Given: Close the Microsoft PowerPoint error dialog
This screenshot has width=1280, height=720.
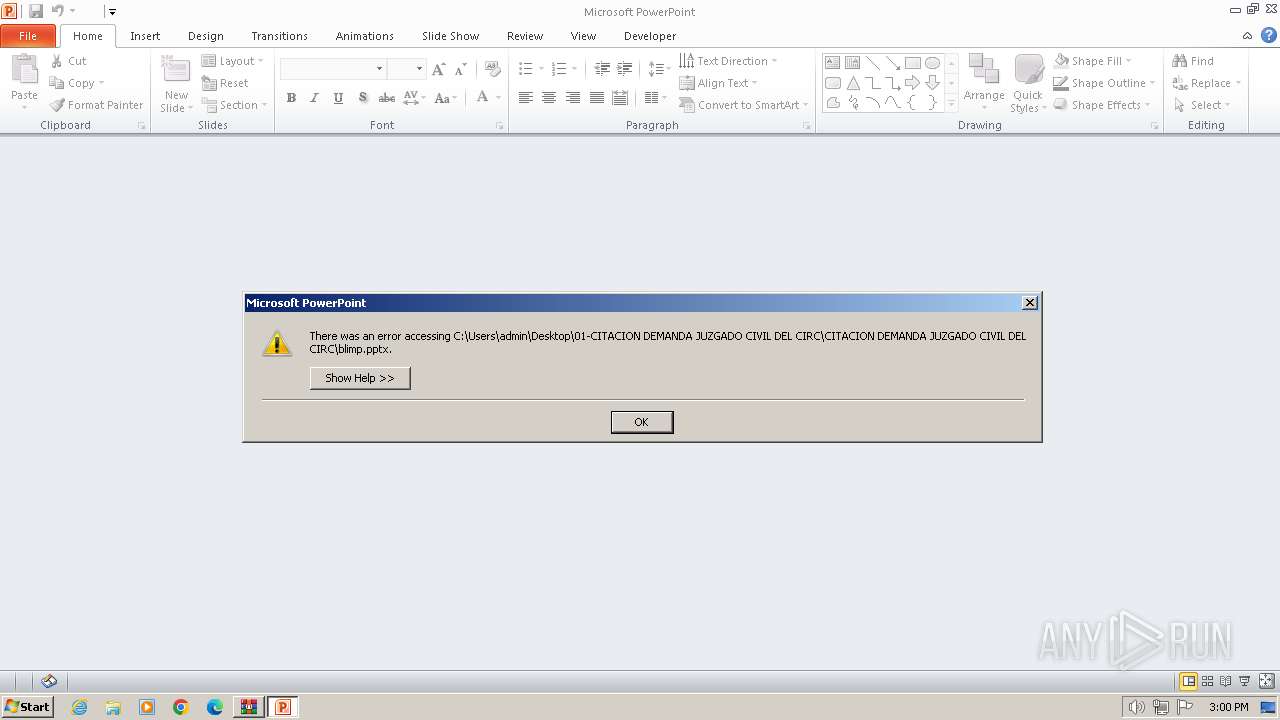Looking at the screenshot, I should tap(1030, 303).
